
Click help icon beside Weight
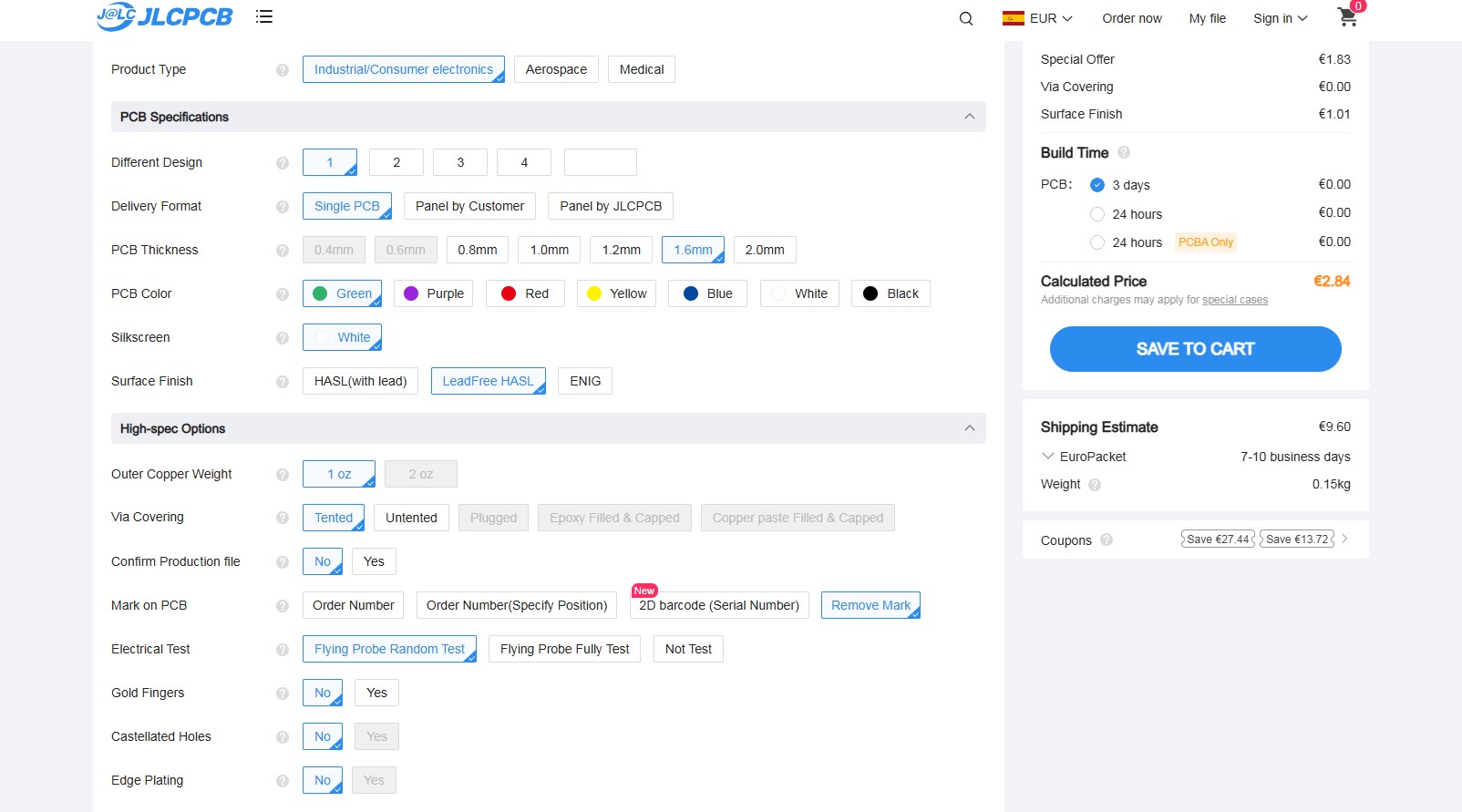pos(1095,485)
